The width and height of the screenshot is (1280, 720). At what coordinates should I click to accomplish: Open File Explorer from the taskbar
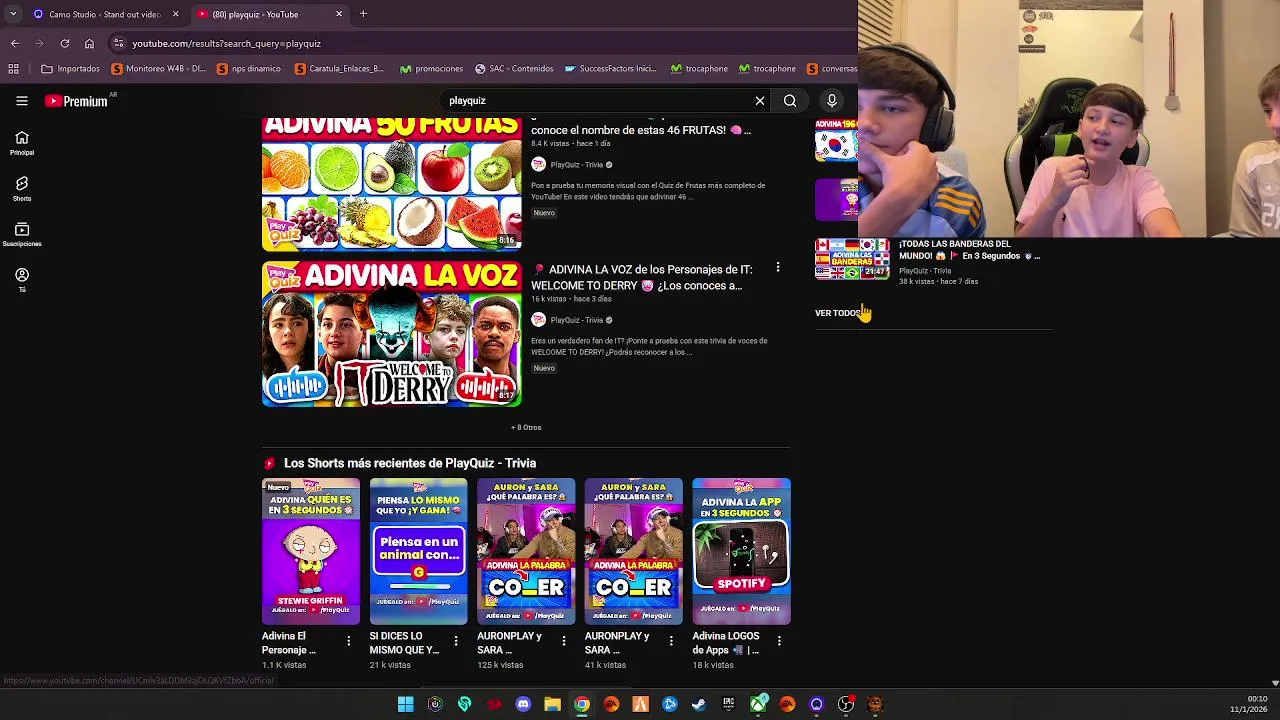point(552,704)
